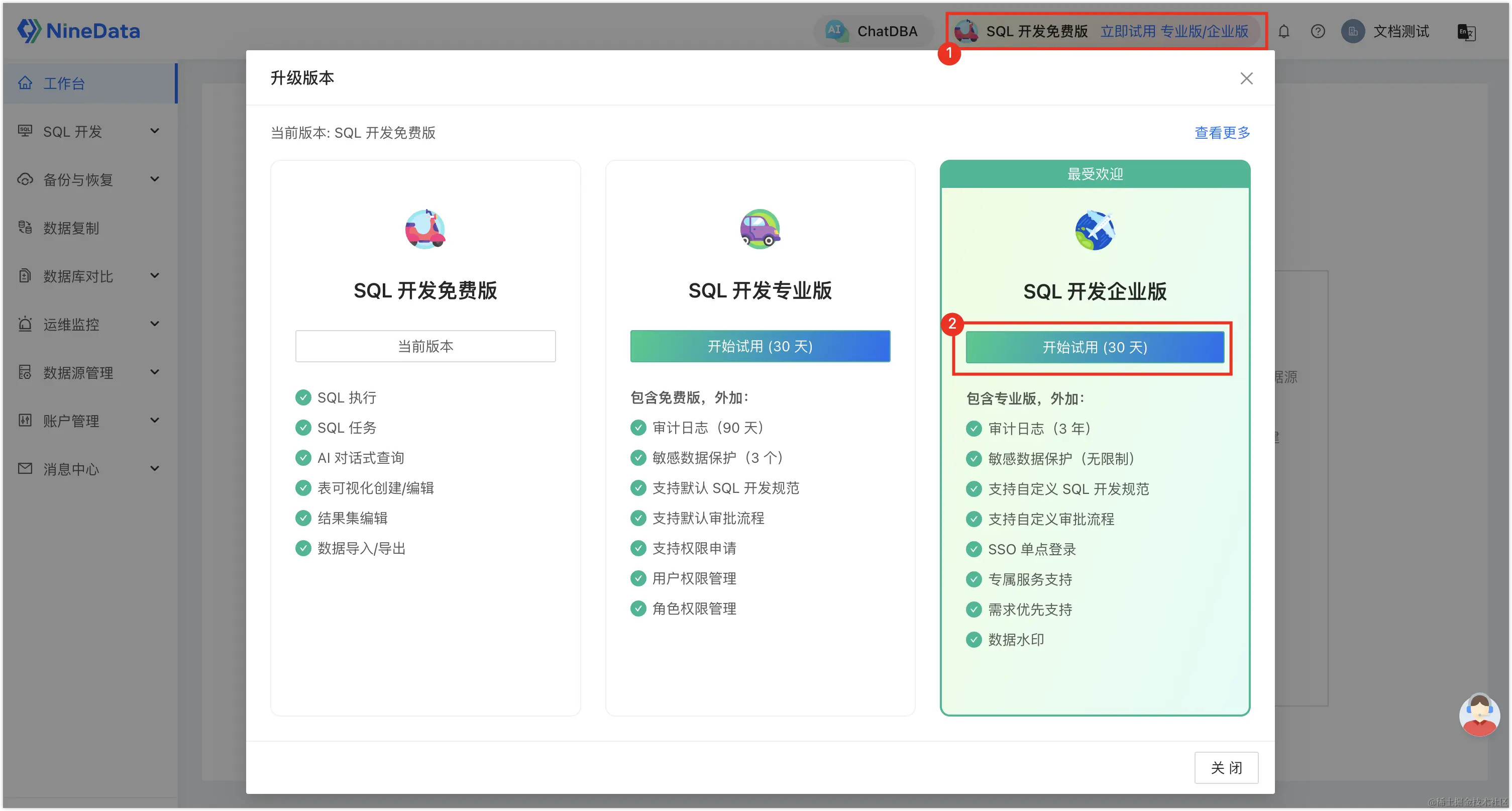Image resolution: width=1512 pixels, height=811 pixels.
Task: Open the help question mark icon
Action: coord(1318,31)
